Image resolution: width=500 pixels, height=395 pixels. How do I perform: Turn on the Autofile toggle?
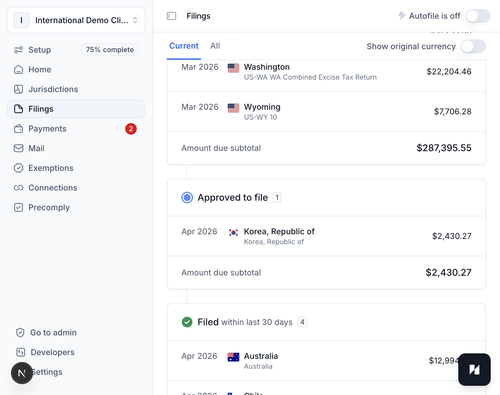click(x=478, y=16)
